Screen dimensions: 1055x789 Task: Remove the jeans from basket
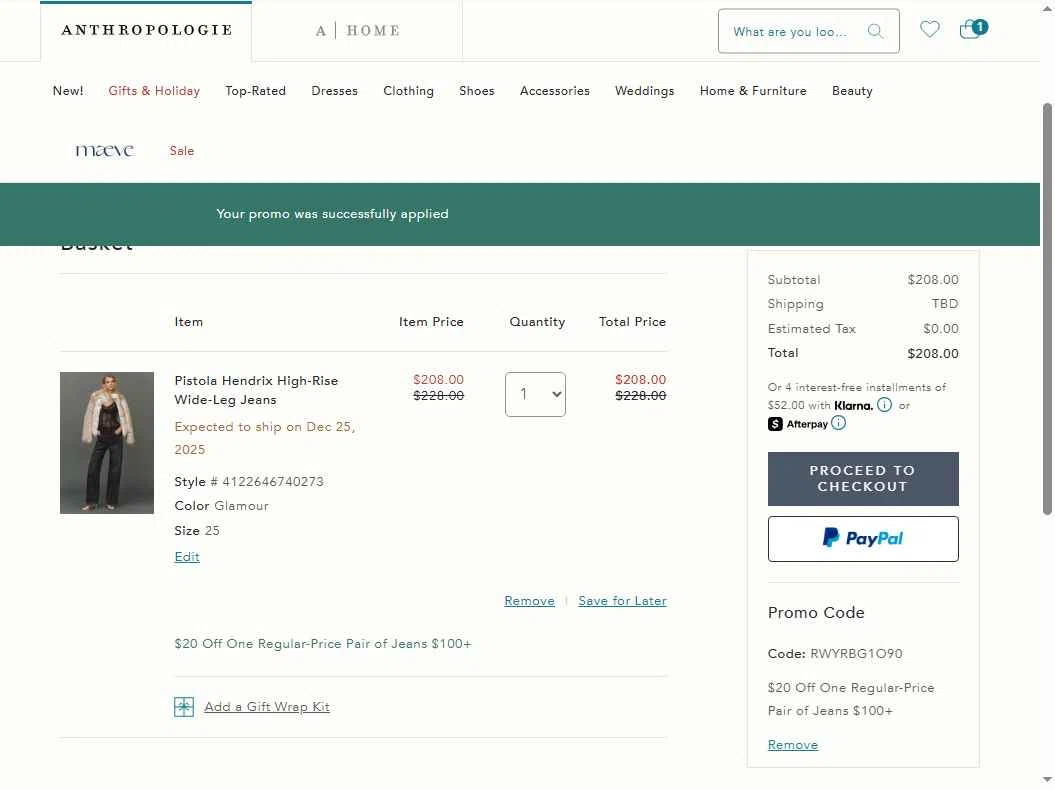[530, 601]
